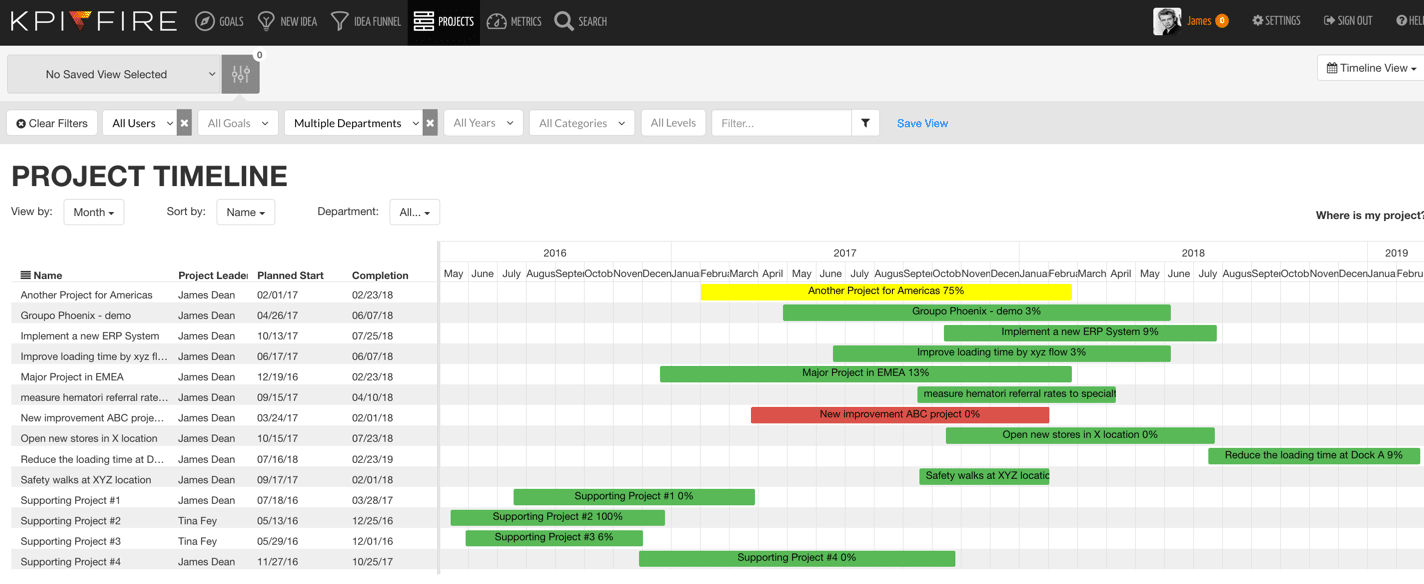Select Supporting Project #1 0% bar
1424x584 pixels.
pos(634,496)
